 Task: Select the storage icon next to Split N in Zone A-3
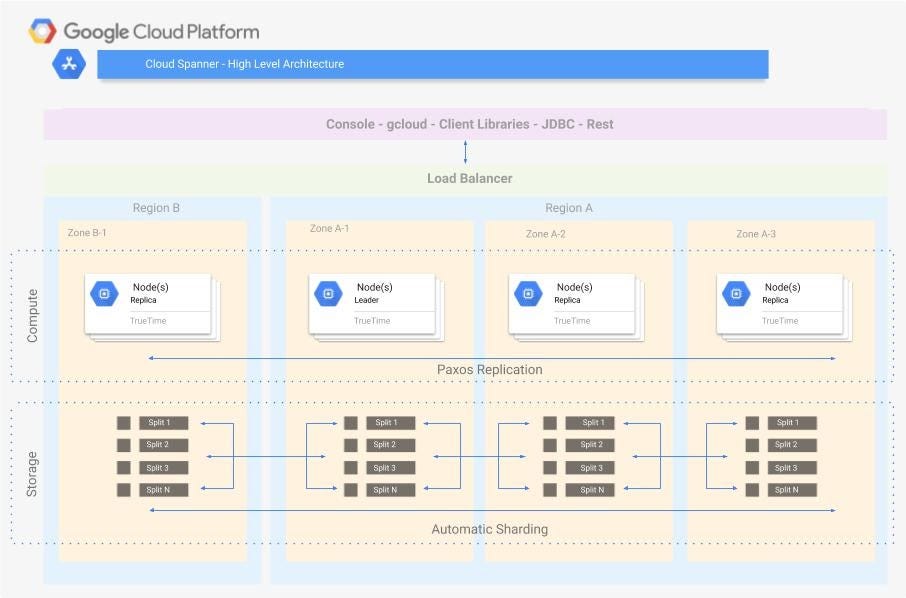(752, 490)
